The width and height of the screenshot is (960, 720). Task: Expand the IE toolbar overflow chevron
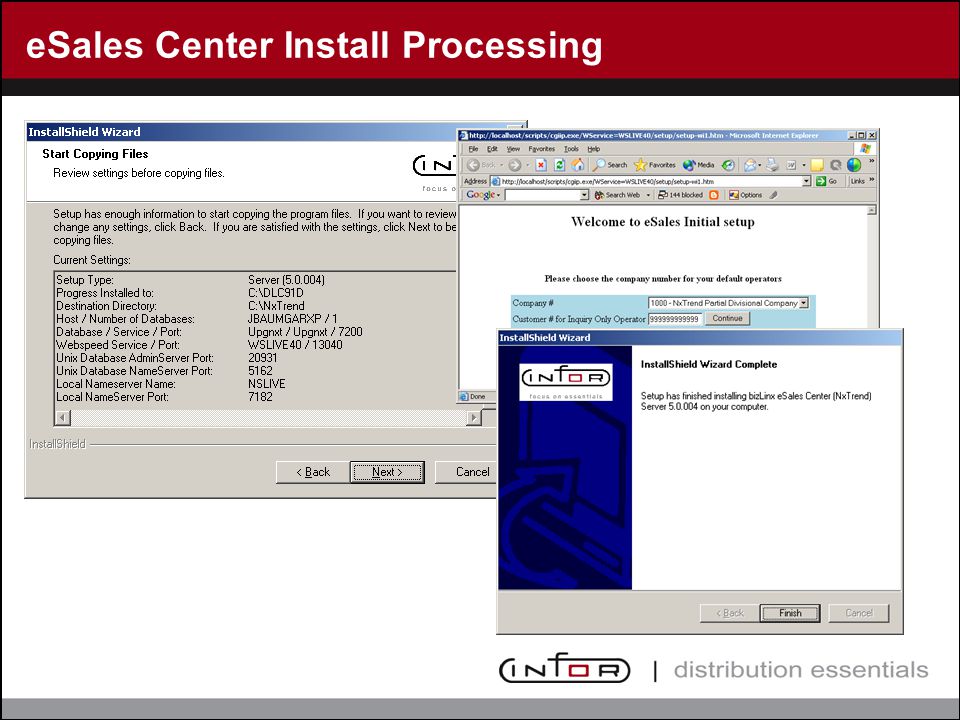pos(872,161)
